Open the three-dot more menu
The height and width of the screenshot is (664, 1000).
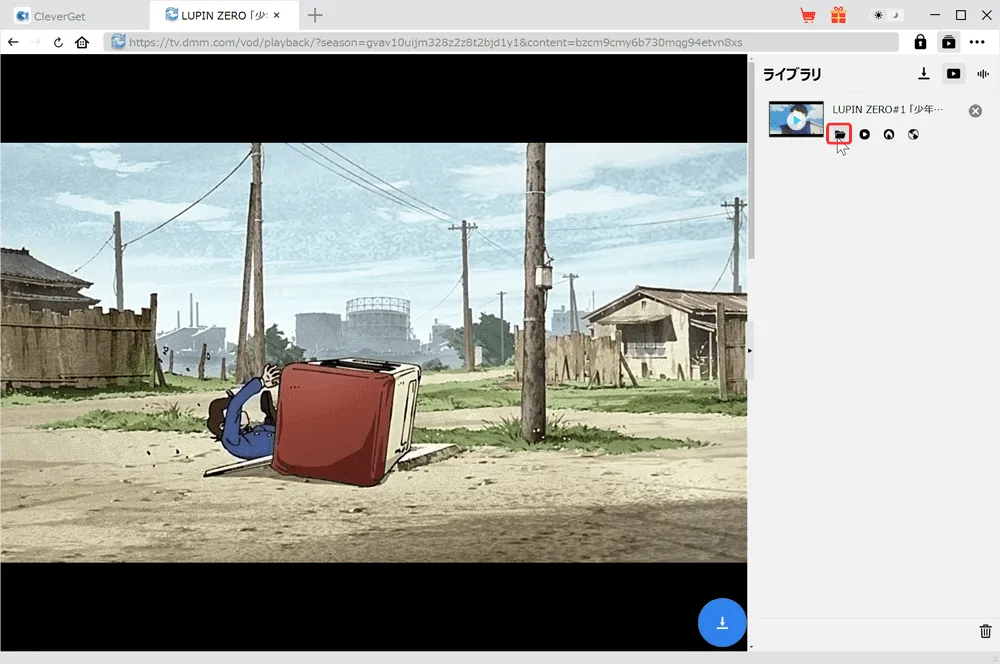[x=977, y=42]
